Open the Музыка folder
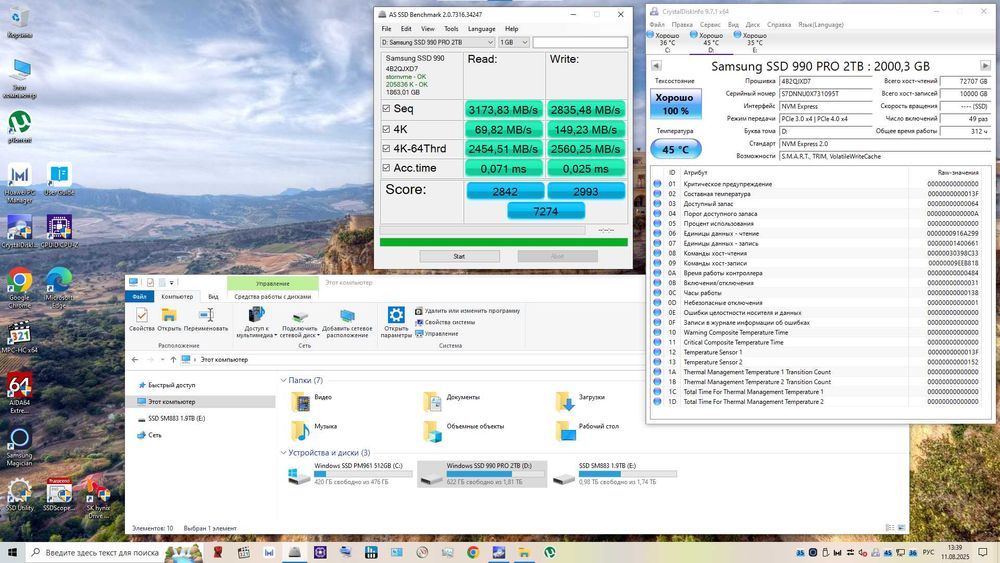 314,430
